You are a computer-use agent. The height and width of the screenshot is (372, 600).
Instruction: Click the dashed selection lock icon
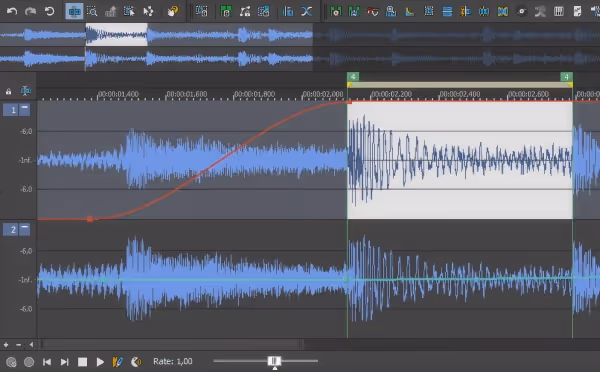202,11
